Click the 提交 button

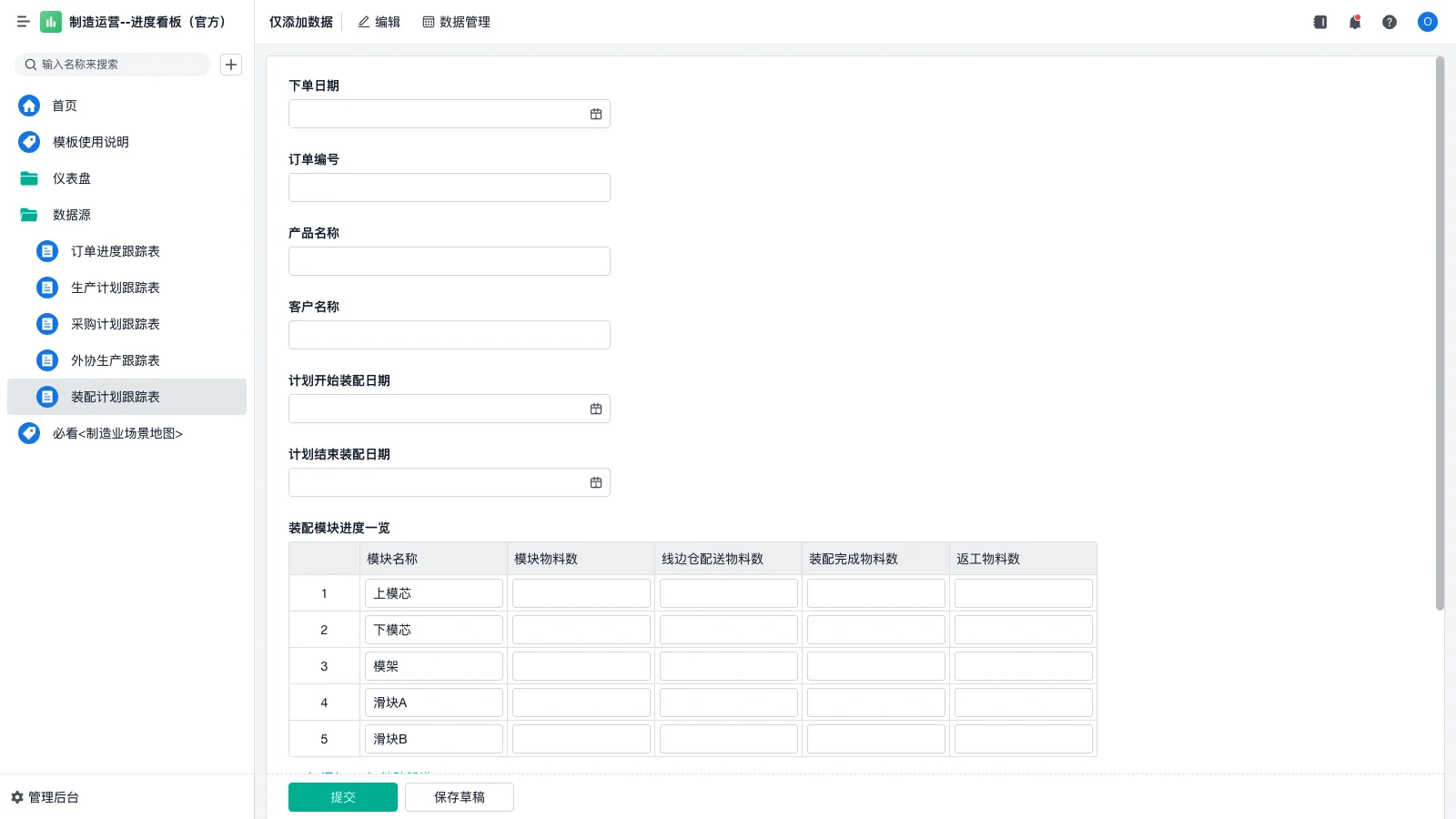[x=343, y=796]
